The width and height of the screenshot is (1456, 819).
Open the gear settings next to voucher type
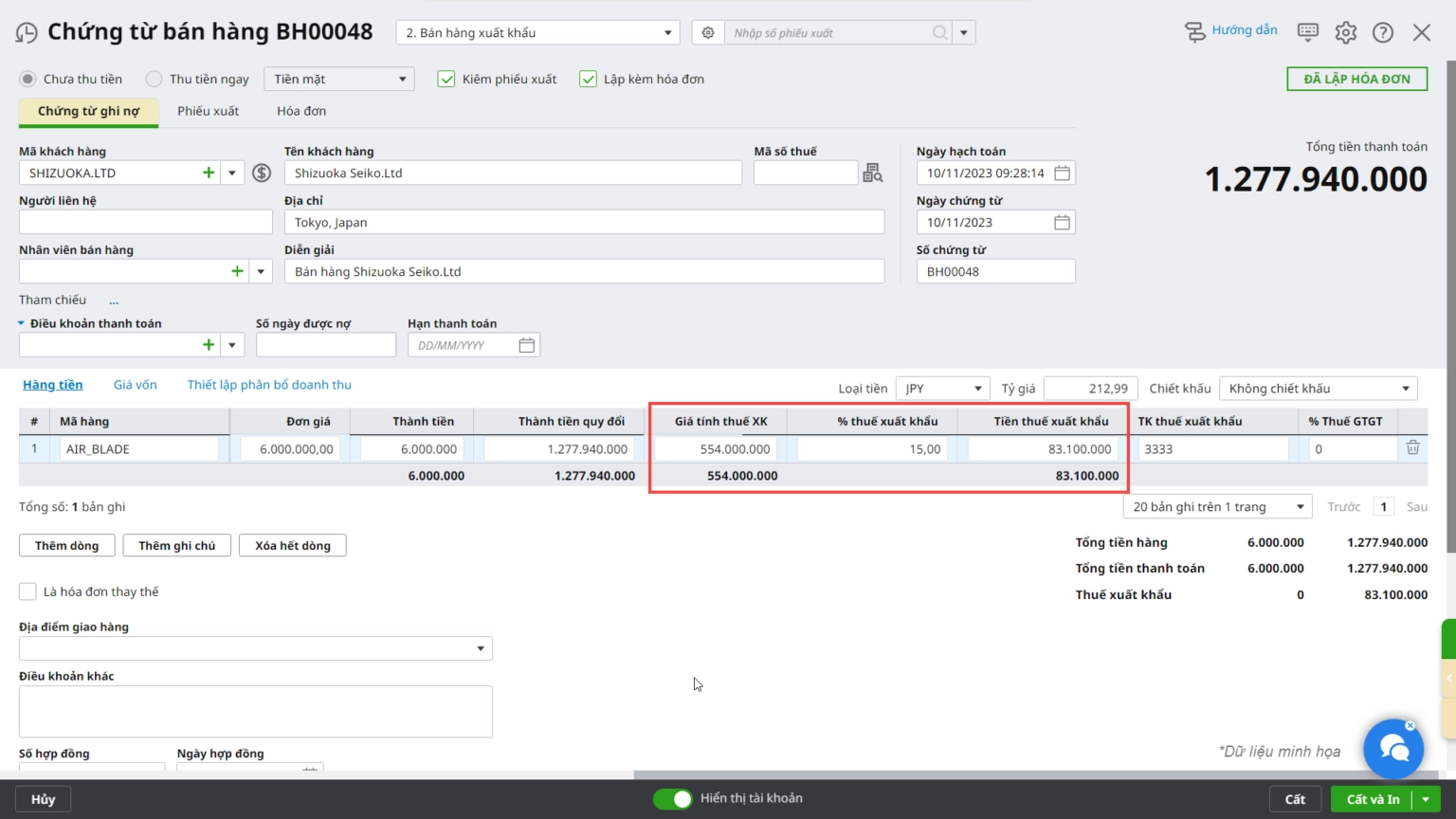[x=708, y=33]
